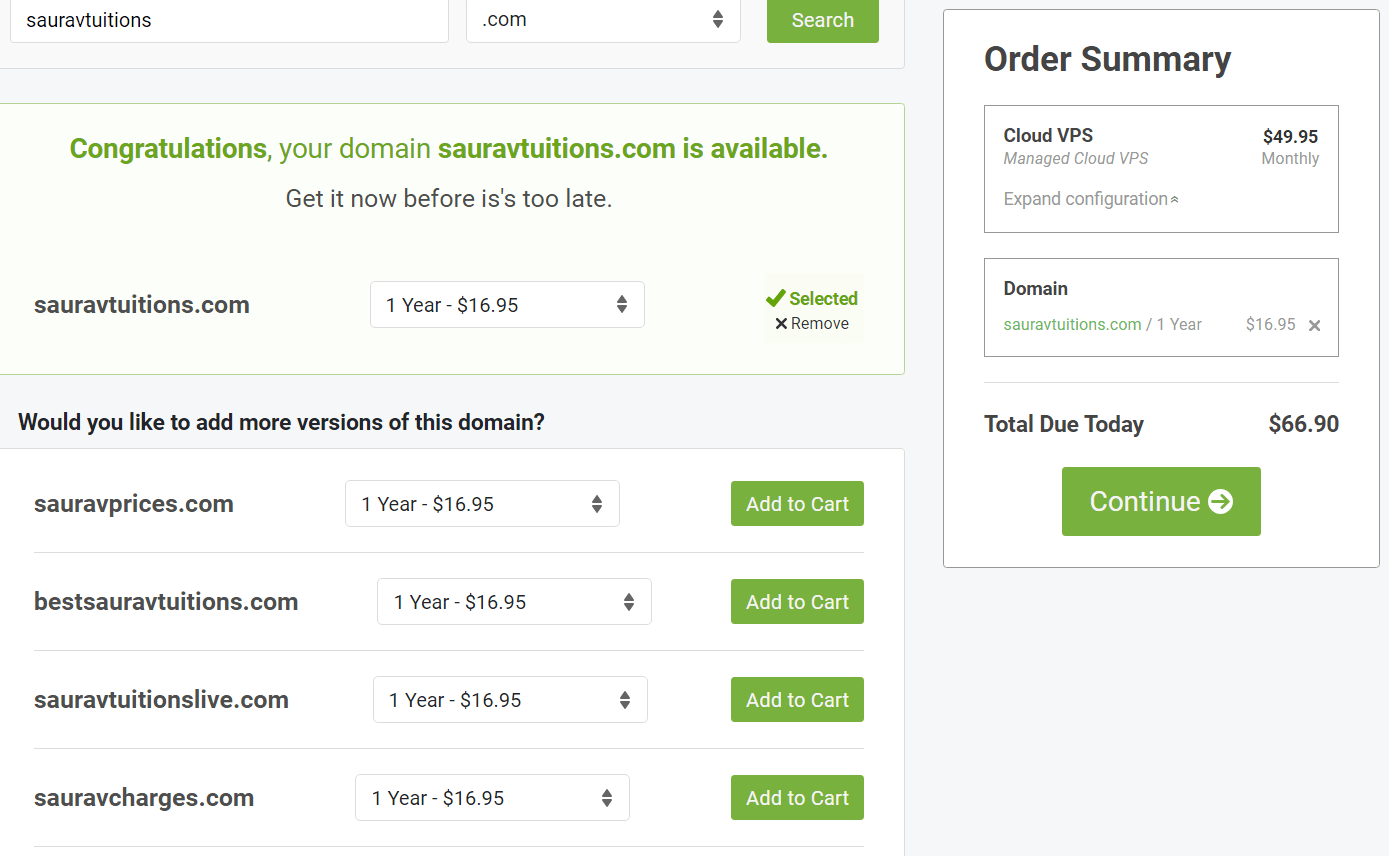Click the chevron icon after Expand configuration
The image size is (1389, 856).
tap(1172, 197)
